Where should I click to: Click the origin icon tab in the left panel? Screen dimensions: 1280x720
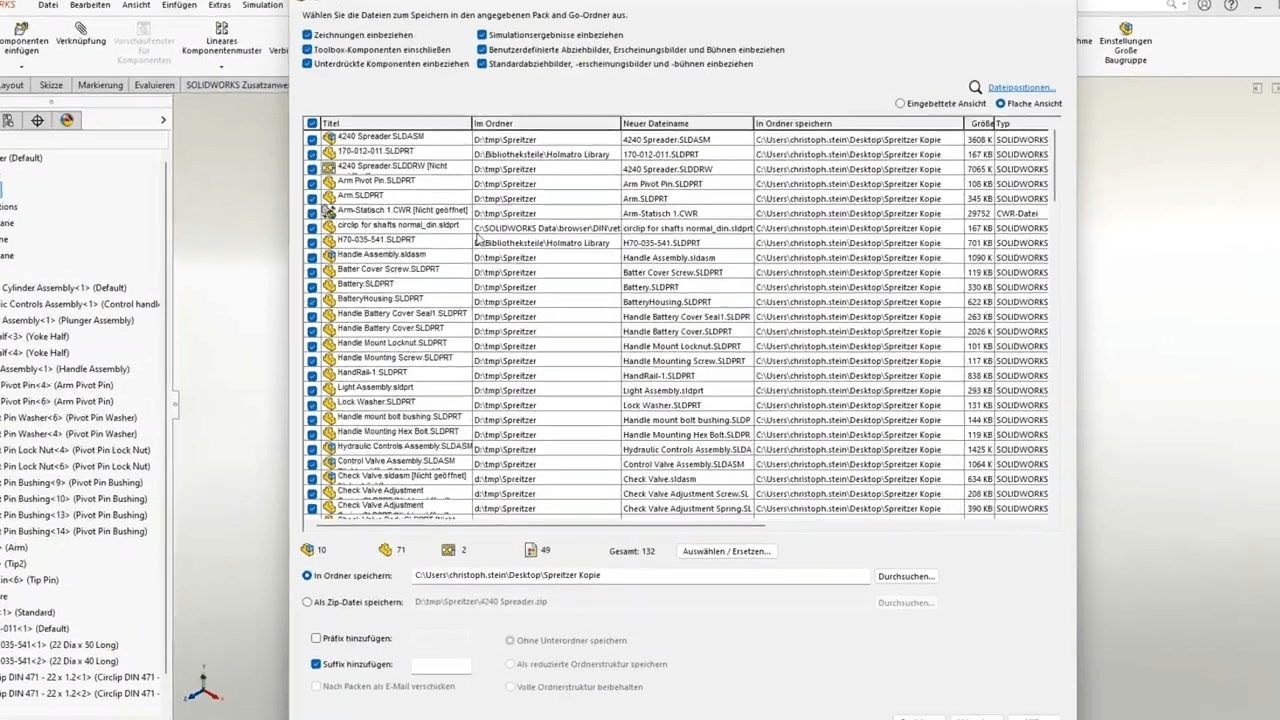tap(37, 120)
